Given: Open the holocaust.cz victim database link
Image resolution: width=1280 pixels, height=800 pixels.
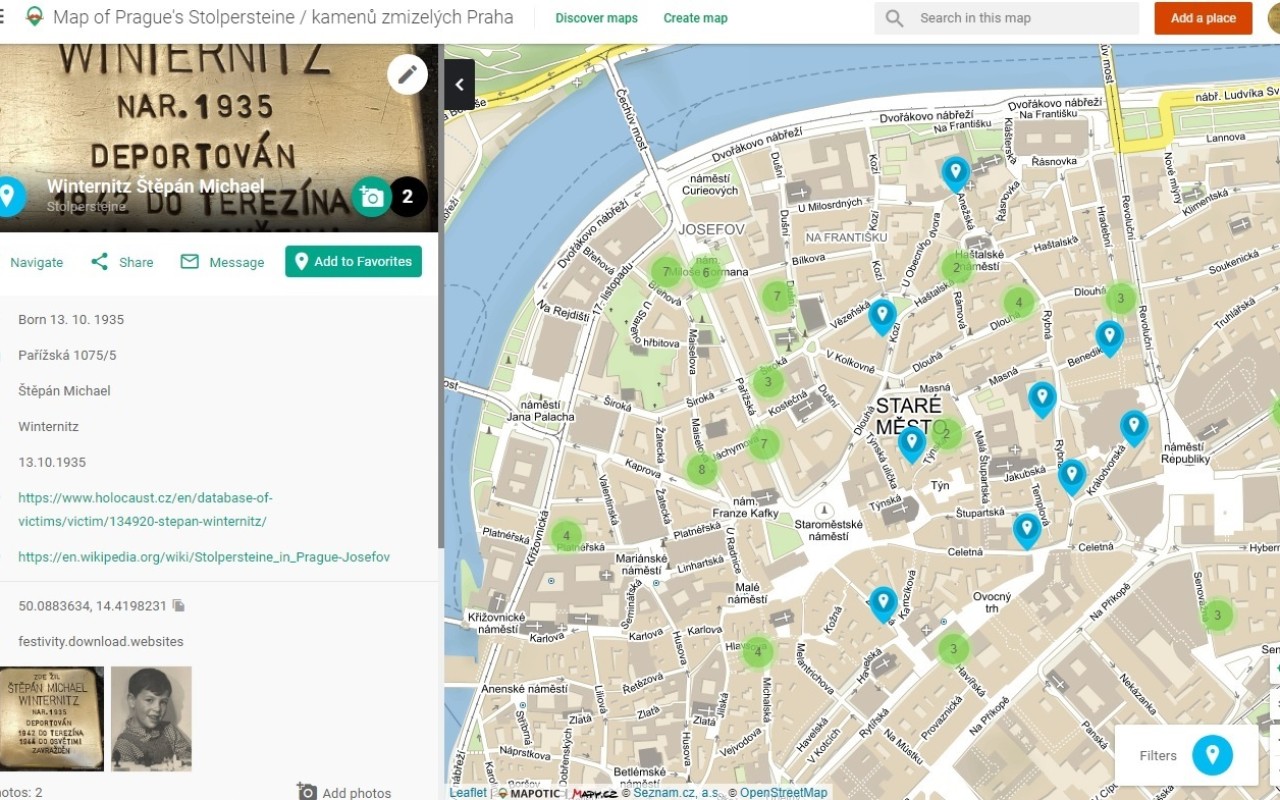Looking at the screenshot, I should tap(145, 510).
